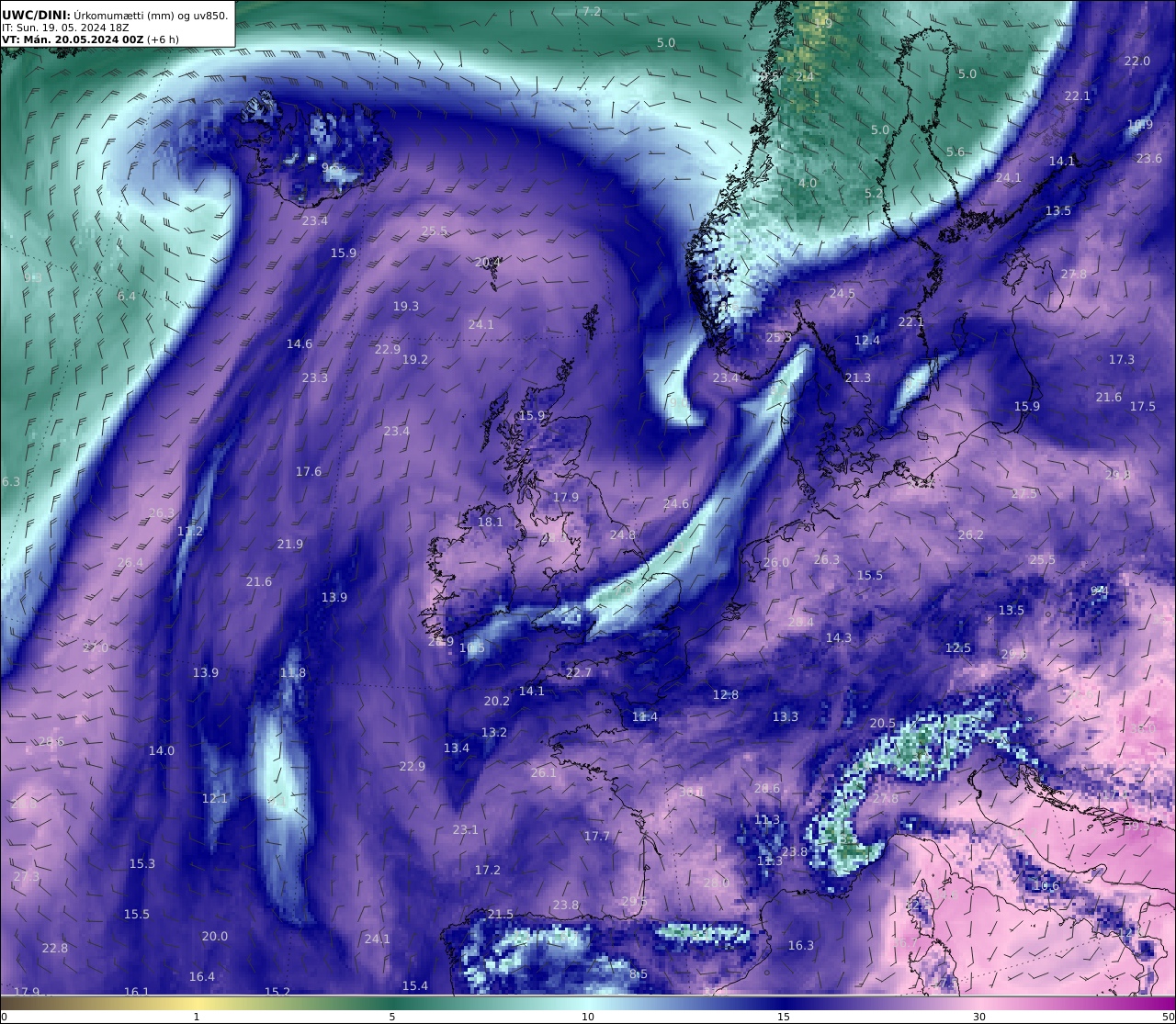Click the map value '17.2'

tap(488, 871)
